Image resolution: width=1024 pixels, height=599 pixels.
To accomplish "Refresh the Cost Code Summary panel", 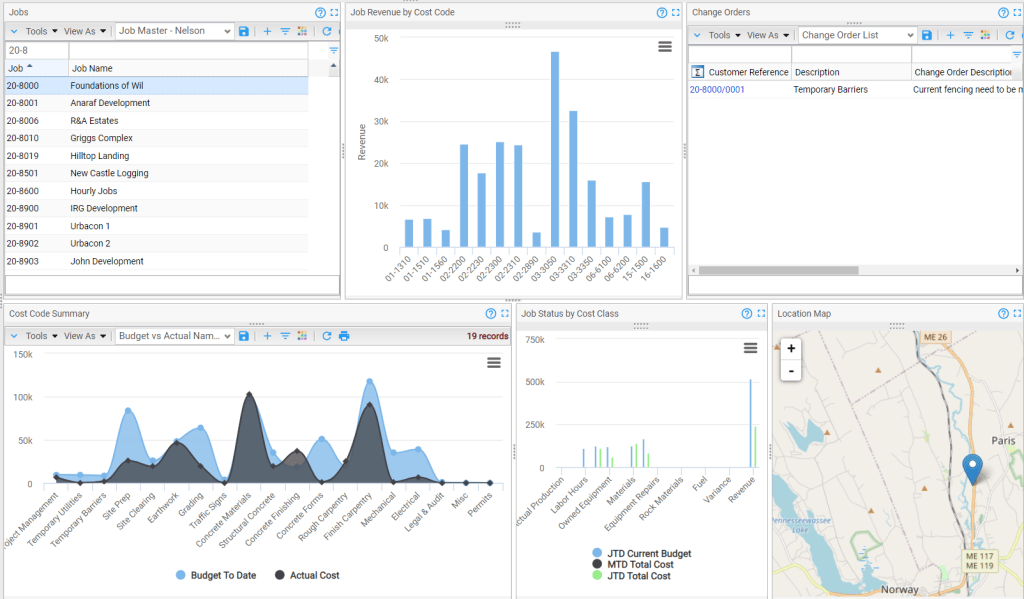I will tap(326, 336).
